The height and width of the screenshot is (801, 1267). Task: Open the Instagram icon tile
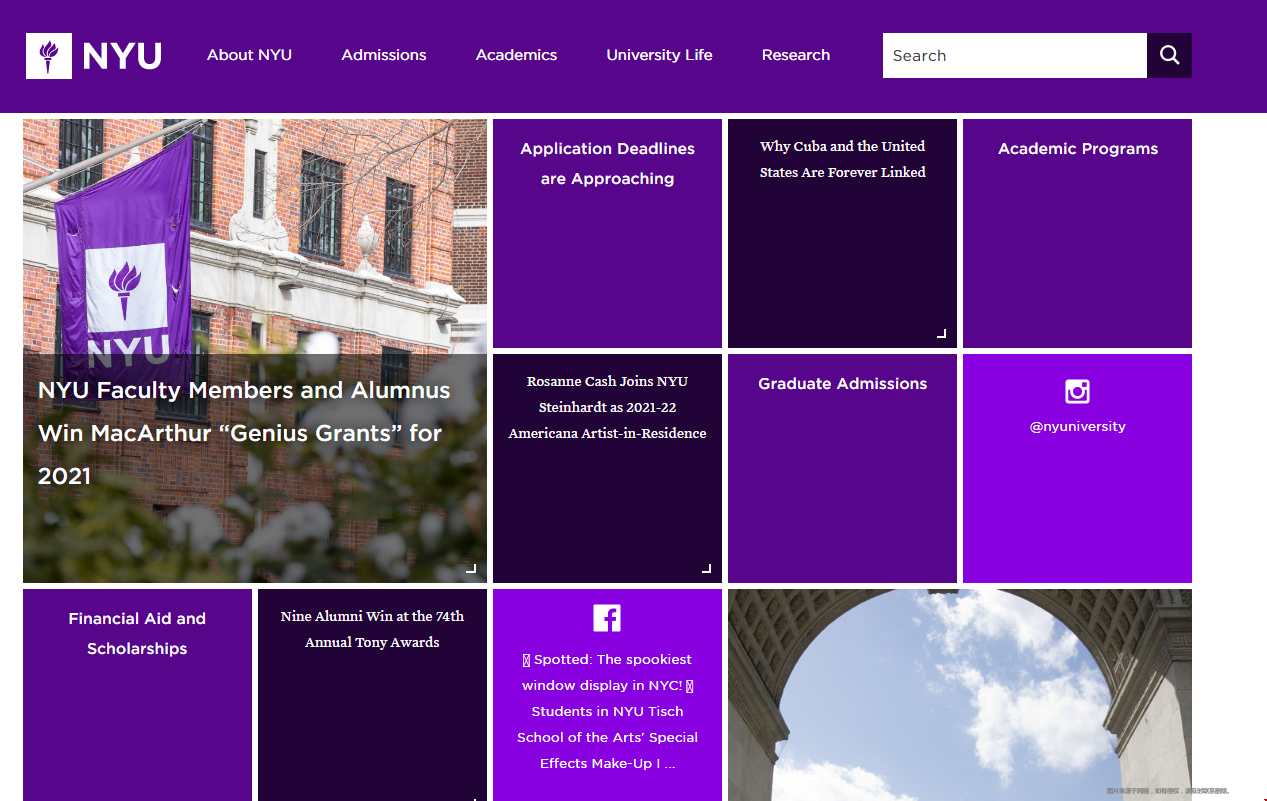click(x=1077, y=391)
